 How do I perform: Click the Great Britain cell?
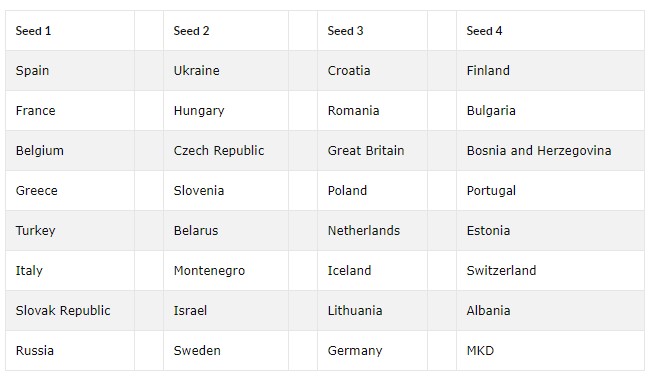[366, 150]
